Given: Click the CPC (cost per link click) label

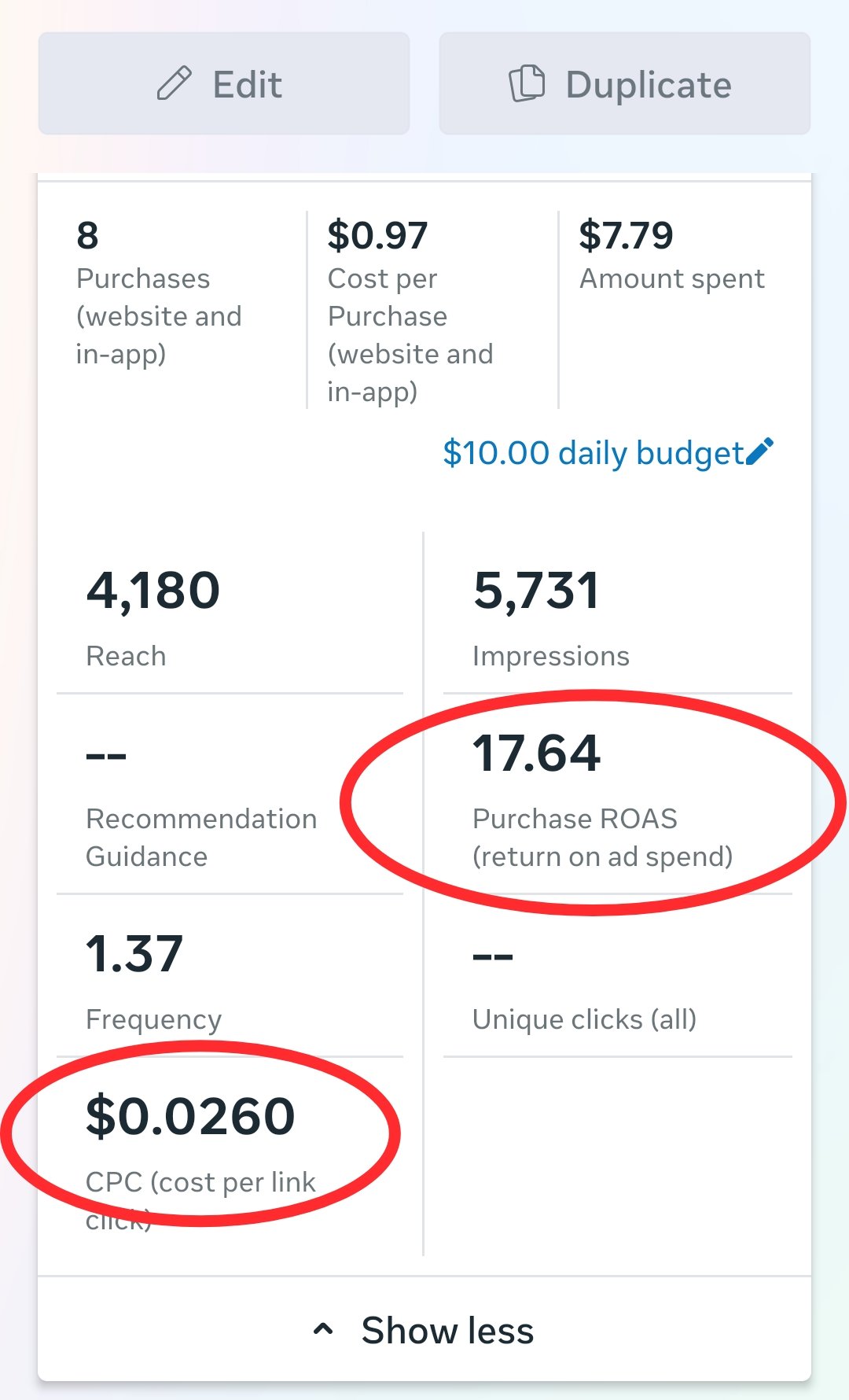Looking at the screenshot, I should (x=200, y=1200).
